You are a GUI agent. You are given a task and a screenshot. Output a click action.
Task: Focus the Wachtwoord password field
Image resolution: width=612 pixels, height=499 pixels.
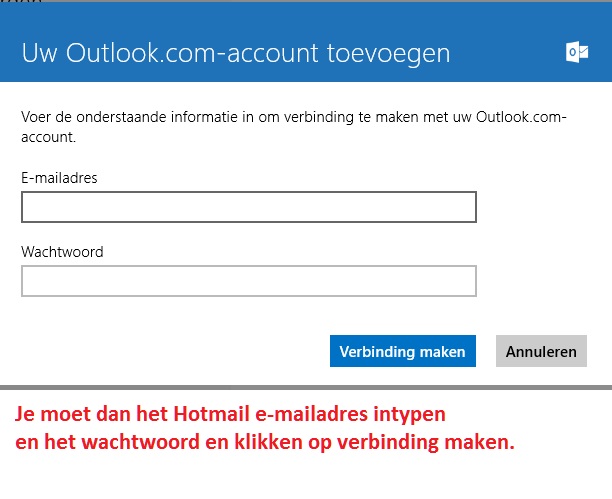pos(249,281)
